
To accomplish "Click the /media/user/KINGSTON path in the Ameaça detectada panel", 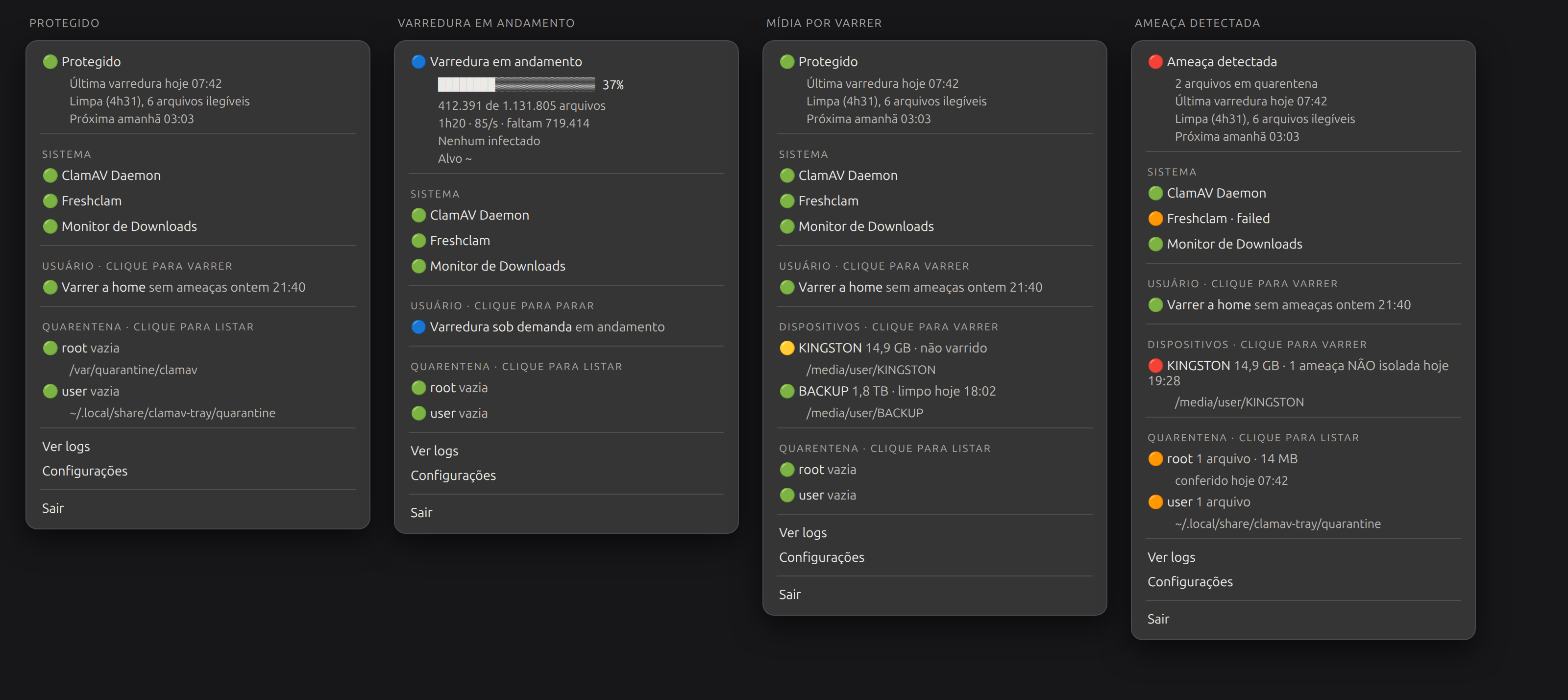I will [1239, 402].
